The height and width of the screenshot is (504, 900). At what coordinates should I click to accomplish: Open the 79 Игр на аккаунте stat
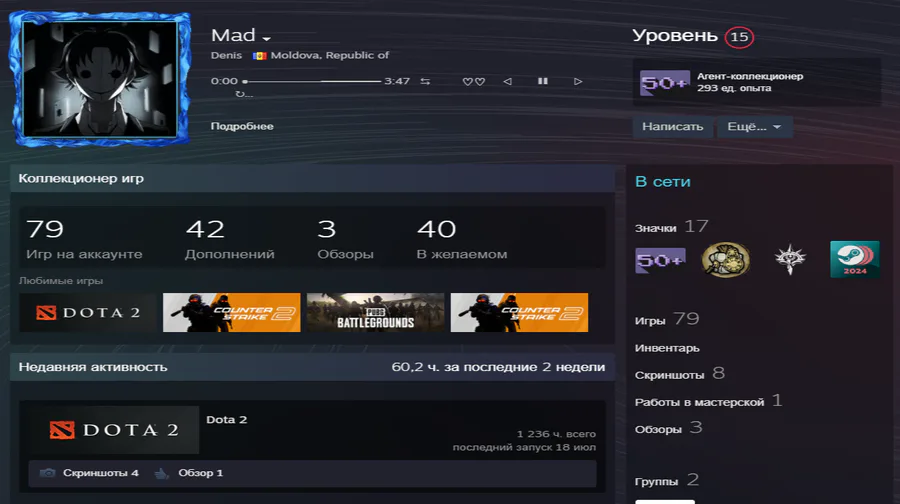pyautogui.click(x=84, y=239)
